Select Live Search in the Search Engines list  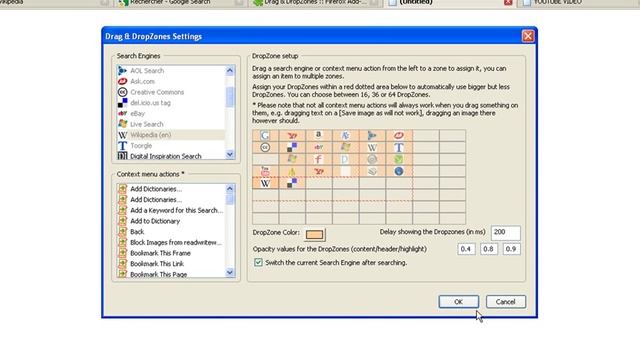(x=170, y=124)
